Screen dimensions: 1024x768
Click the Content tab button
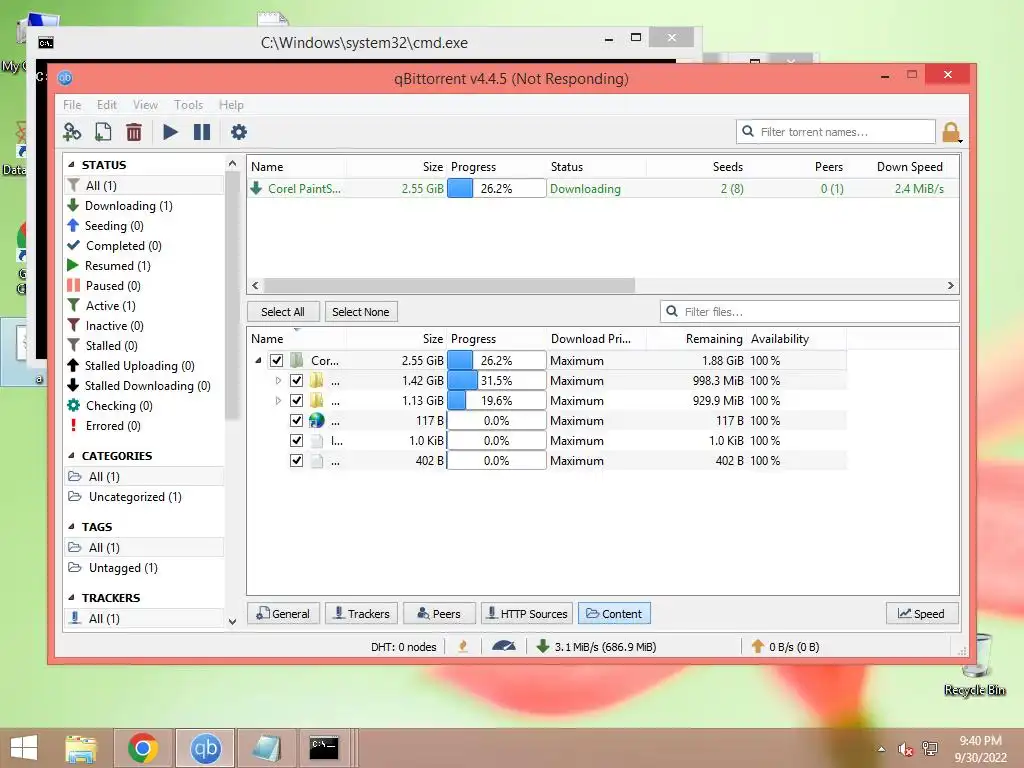click(x=614, y=614)
